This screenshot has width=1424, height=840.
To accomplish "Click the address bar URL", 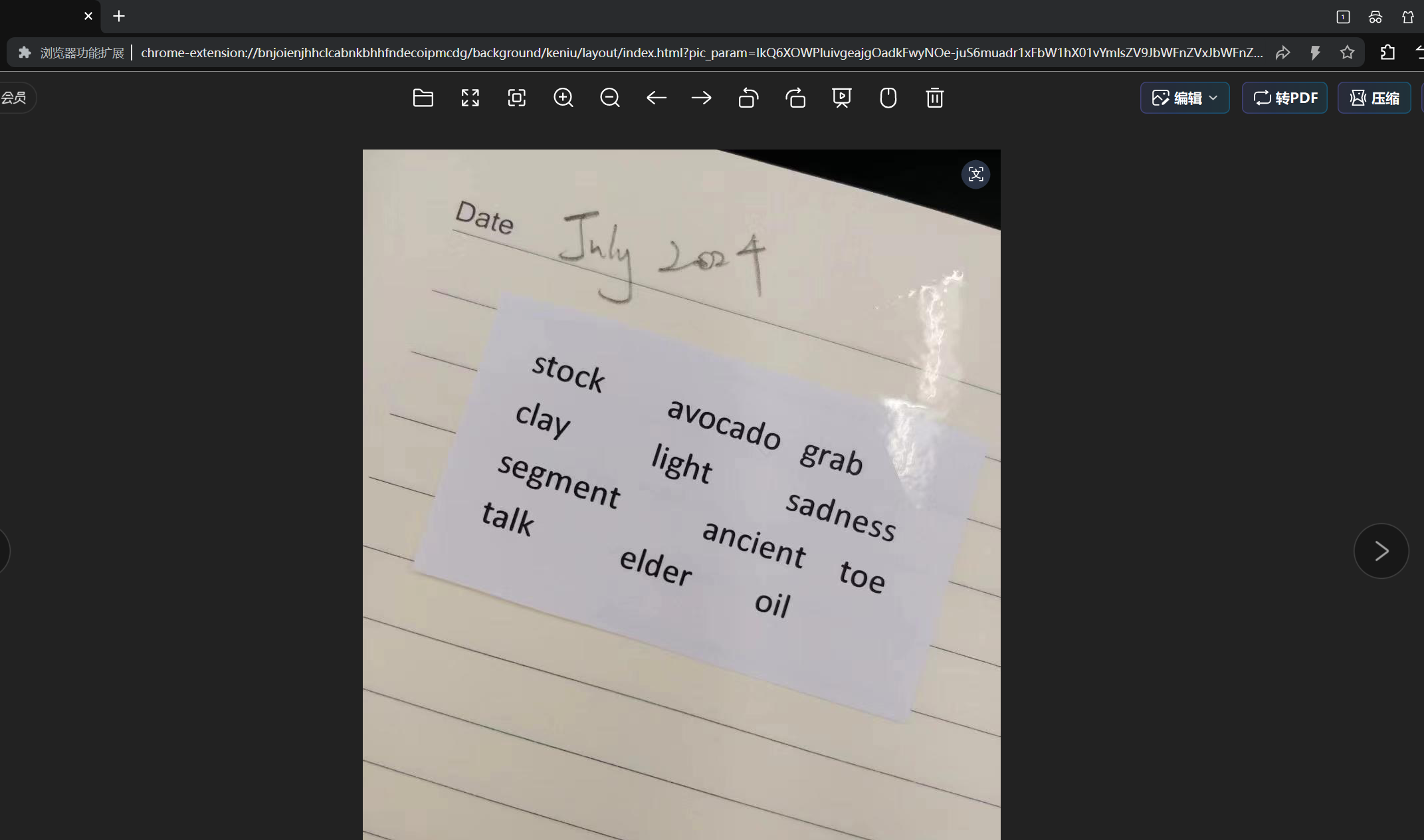I will [701, 52].
